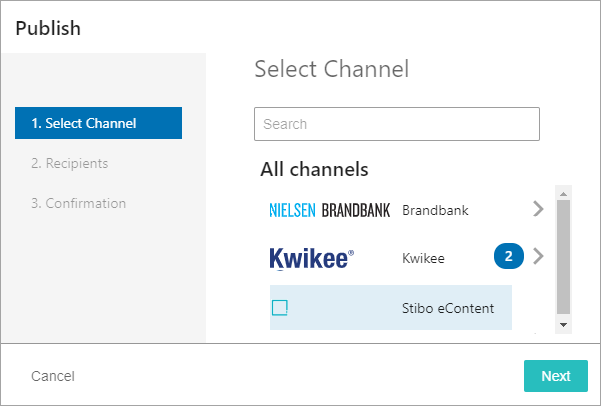
Task: Select the Brandbank channel name
Action: (x=435, y=211)
